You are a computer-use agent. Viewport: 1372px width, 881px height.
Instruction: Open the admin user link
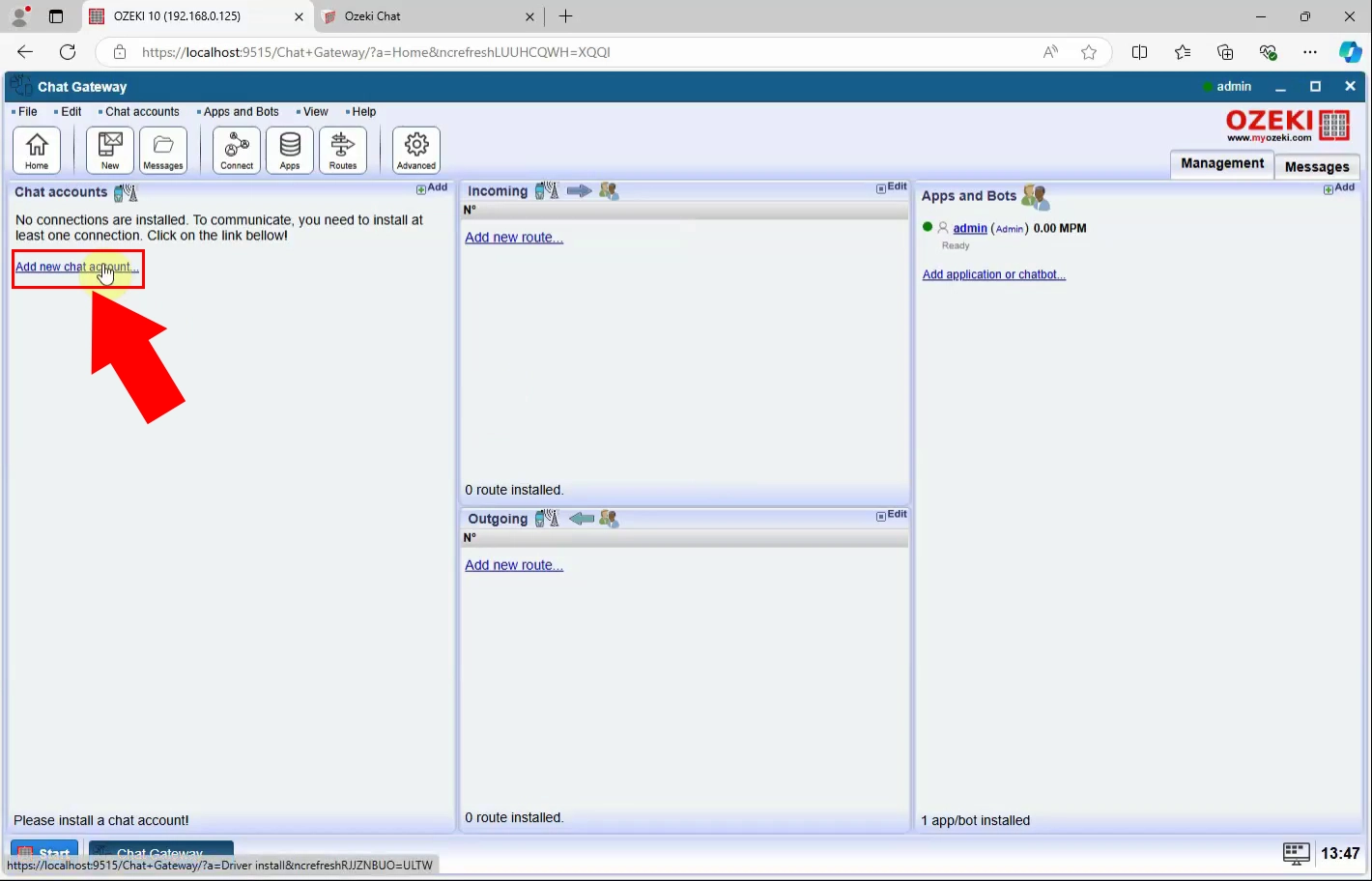tap(970, 229)
